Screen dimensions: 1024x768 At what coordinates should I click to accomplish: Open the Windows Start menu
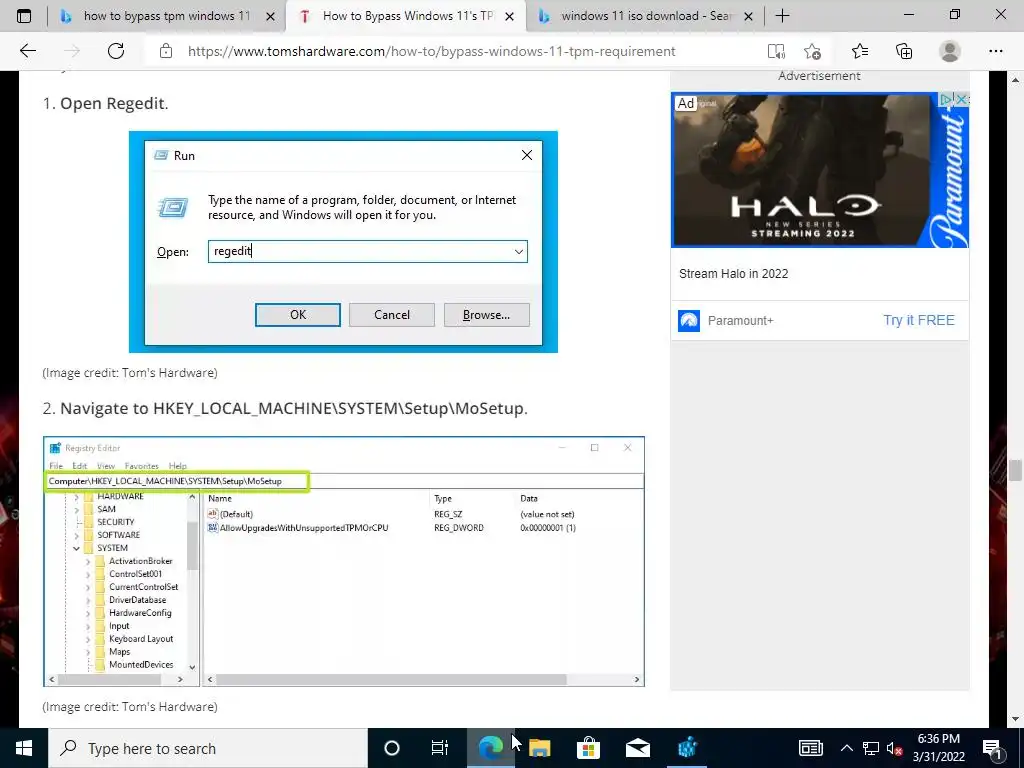tap(24, 748)
